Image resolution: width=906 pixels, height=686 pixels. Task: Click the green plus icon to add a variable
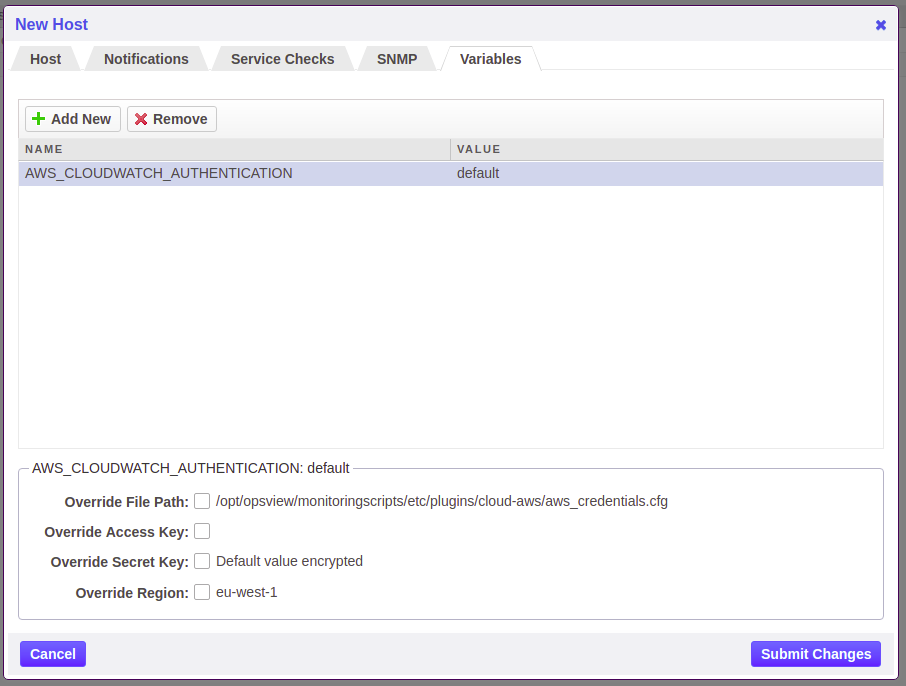coord(38,118)
